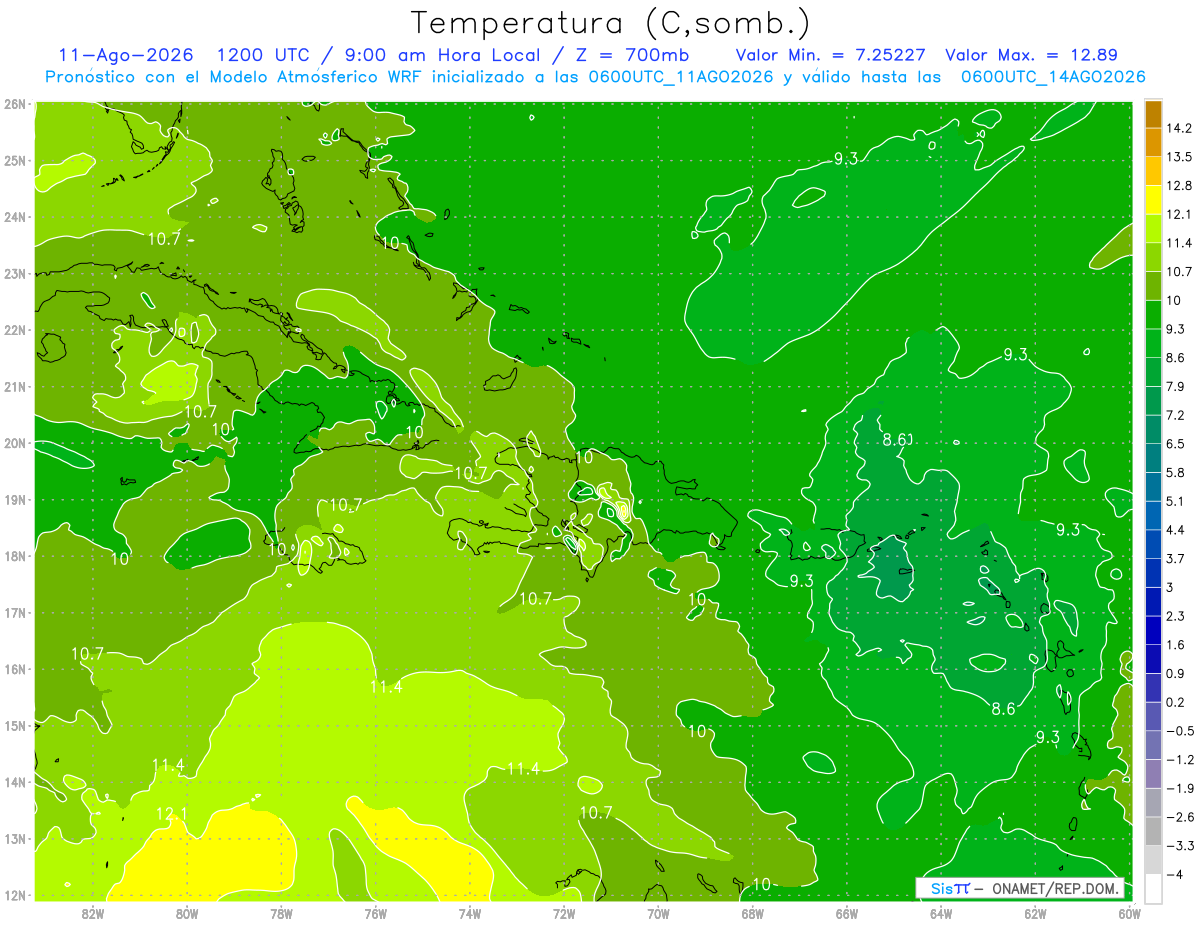Click the 24N latitude axis label
The width and height of the screenshot is (1200, 927).
[x=15, y=217]
